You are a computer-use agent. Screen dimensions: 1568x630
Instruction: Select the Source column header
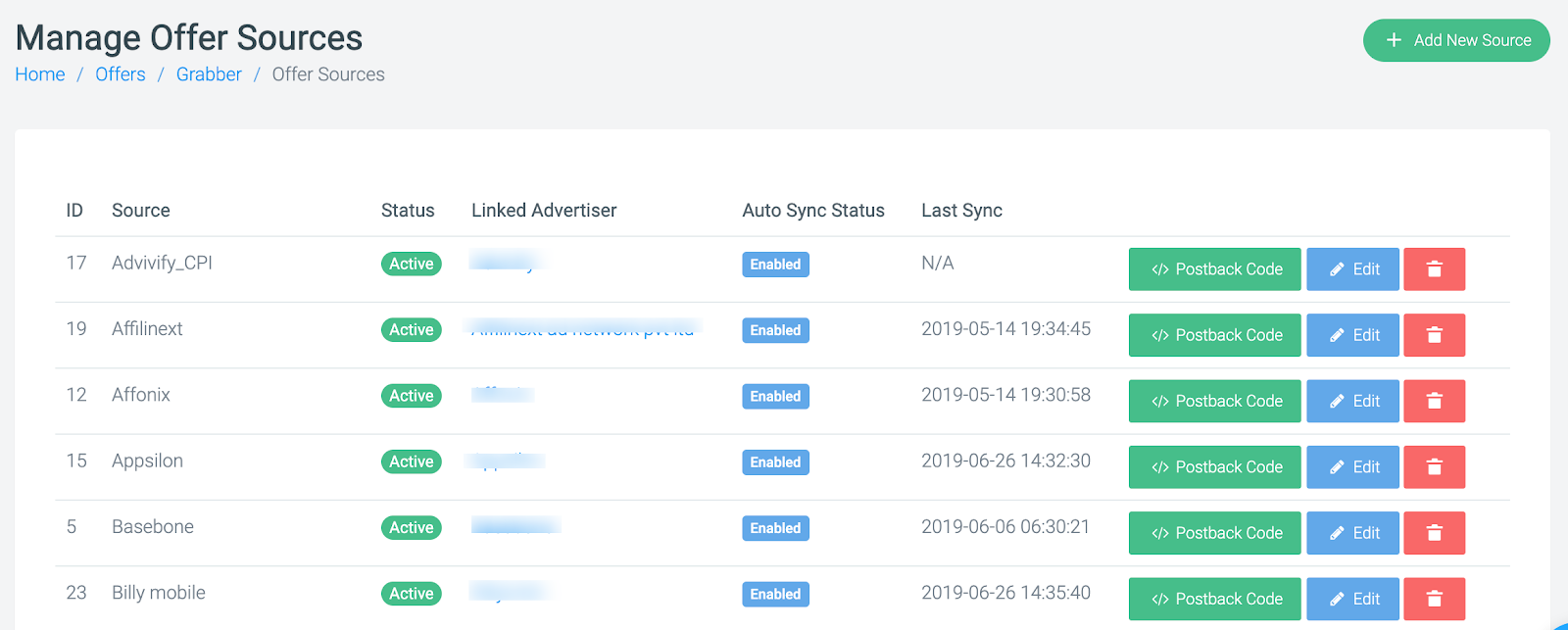pyautogui.click(x=141, y=211)
